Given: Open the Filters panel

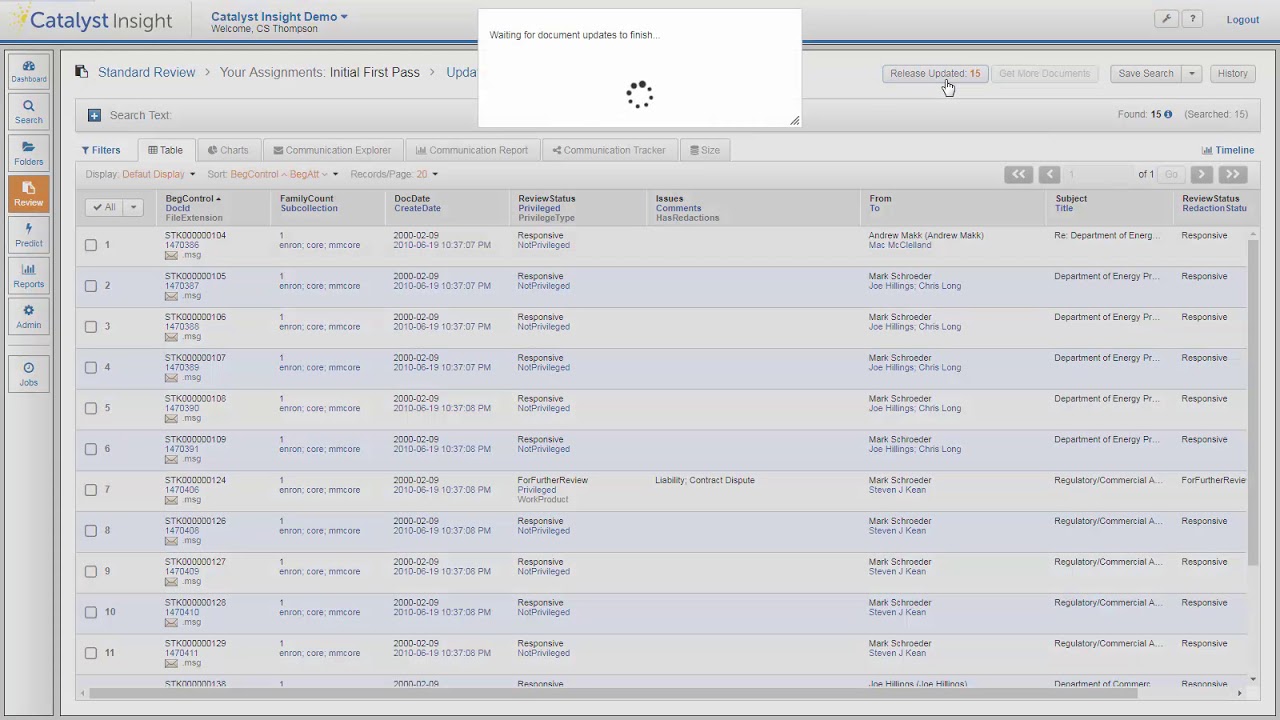Looking at the screenshot, I should pyautogui.click(x=101, y=150).
